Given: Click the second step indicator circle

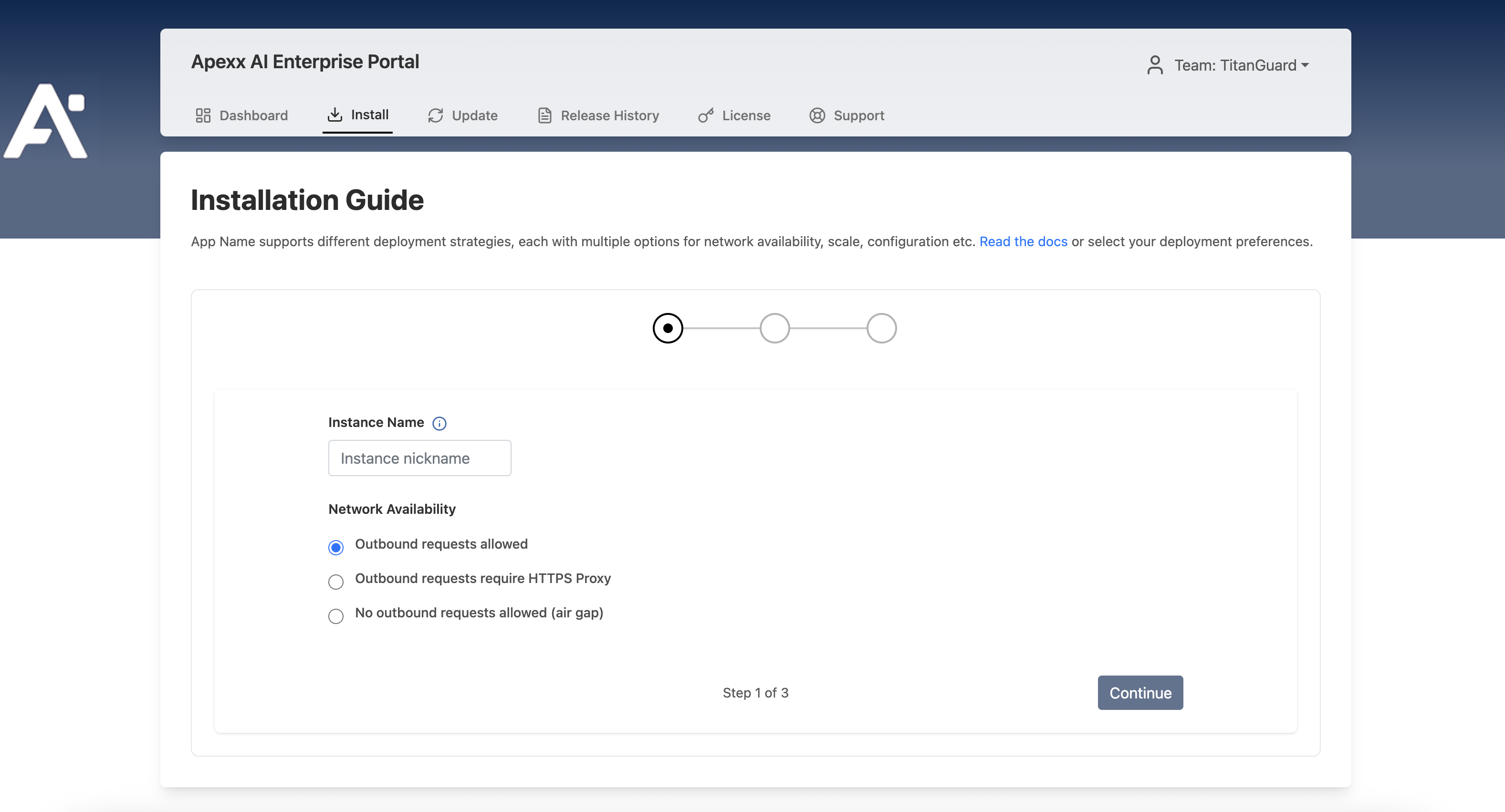Looking at the screenshot, I should tap(775, 328).
